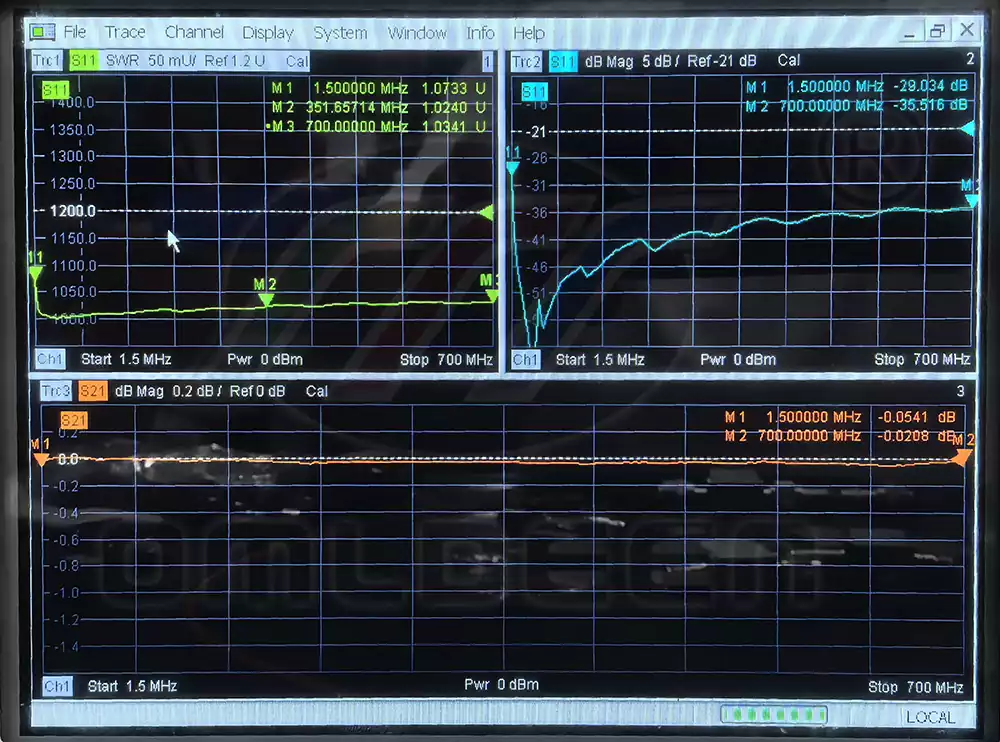Viewport: 1000px width, 742px height.
Task: Select marker M3 triangle on SWR trace
Action: coord(492,295)
